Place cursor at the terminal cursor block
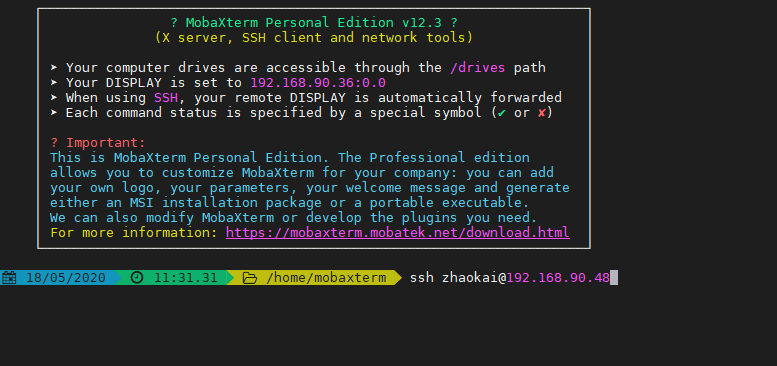Viewport: 777px width, 366px height. coord(614,278)
